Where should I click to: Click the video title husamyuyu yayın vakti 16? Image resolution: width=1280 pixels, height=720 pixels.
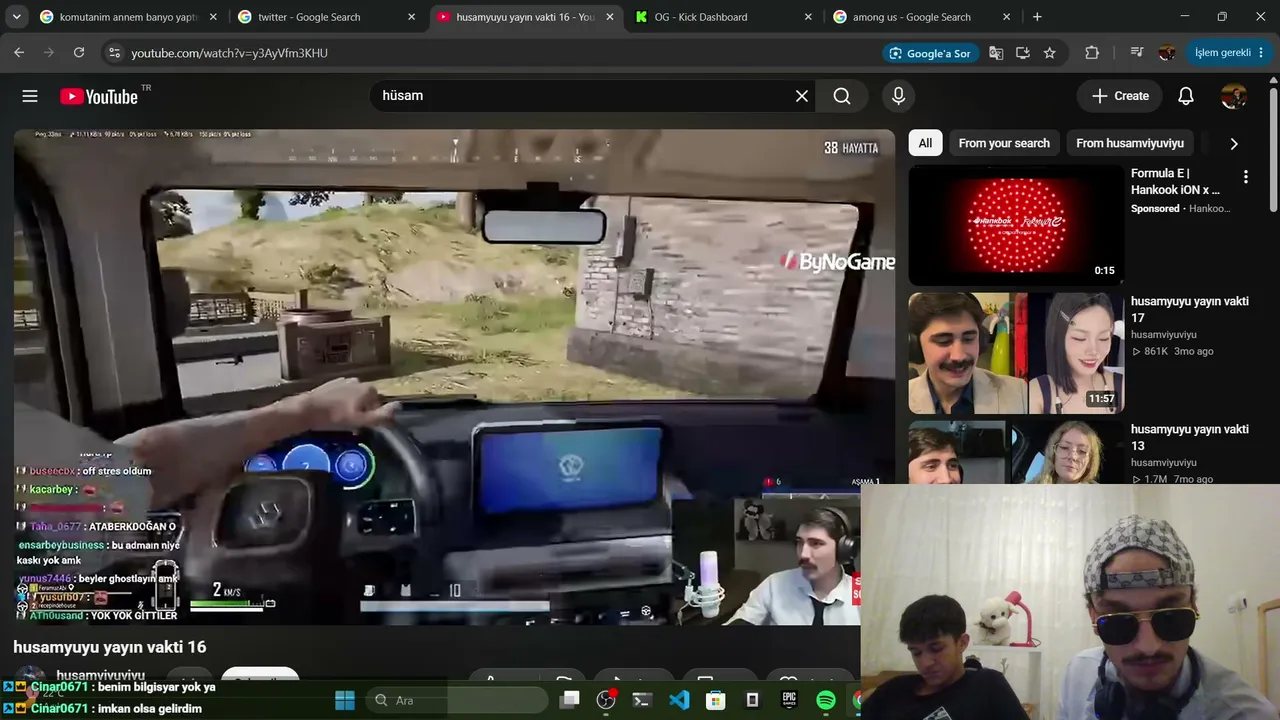tap(110, 647)
